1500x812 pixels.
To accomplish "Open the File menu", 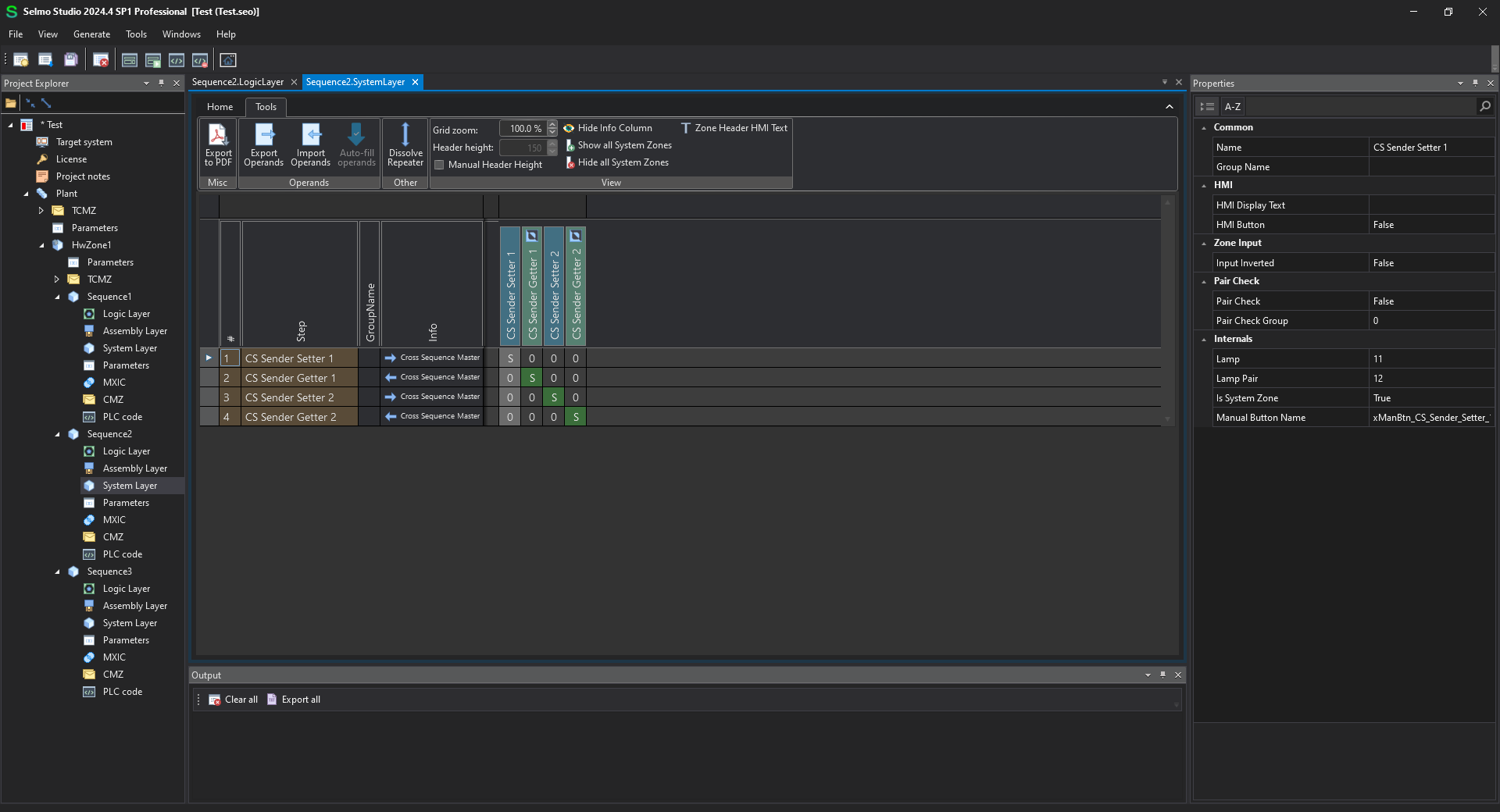I will [16, 34].
